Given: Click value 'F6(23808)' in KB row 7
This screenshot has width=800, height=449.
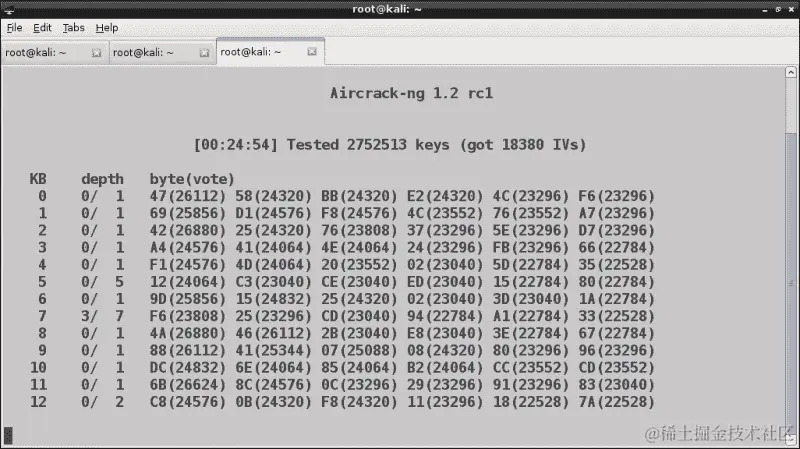Looking at the screenshot, I should click(x=187, y=316).
